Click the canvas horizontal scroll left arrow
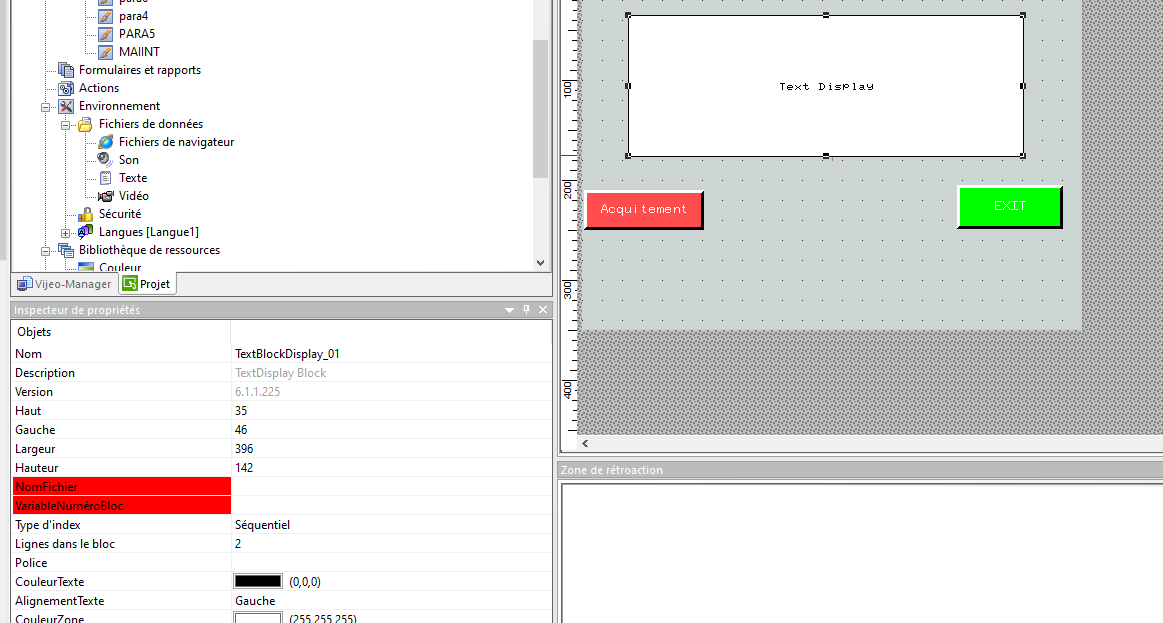Viewport: 1163px width, 623px height. 585,444
